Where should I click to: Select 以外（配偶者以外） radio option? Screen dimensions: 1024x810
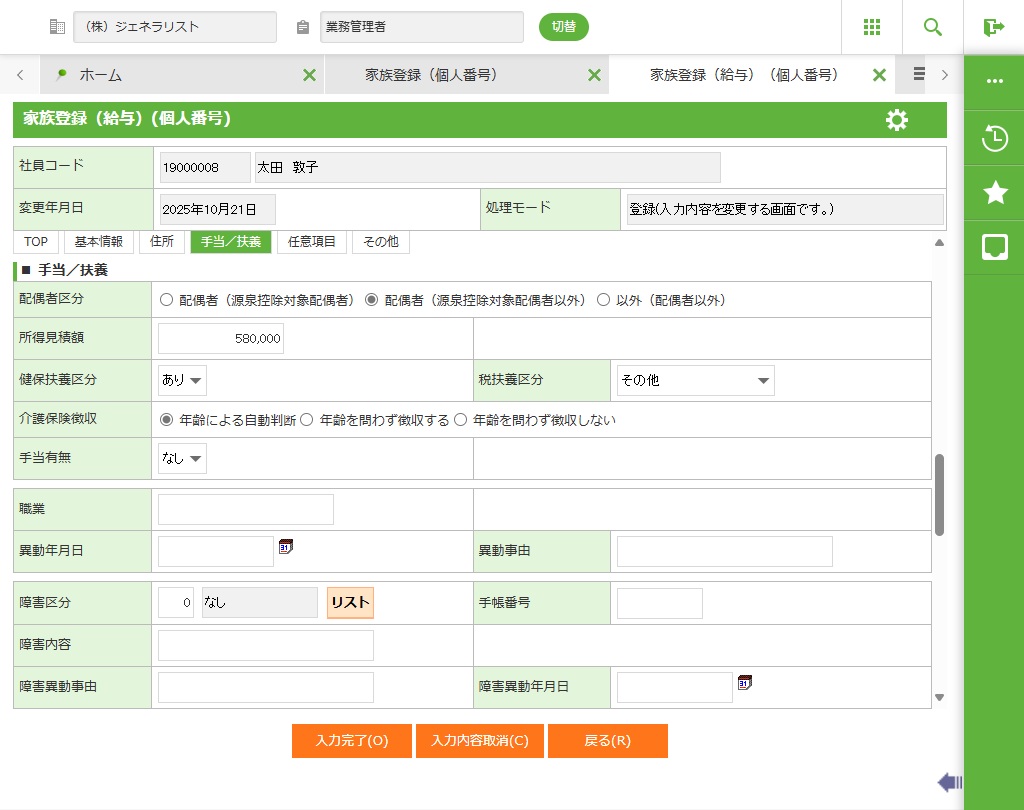click(x=603, y=300)
